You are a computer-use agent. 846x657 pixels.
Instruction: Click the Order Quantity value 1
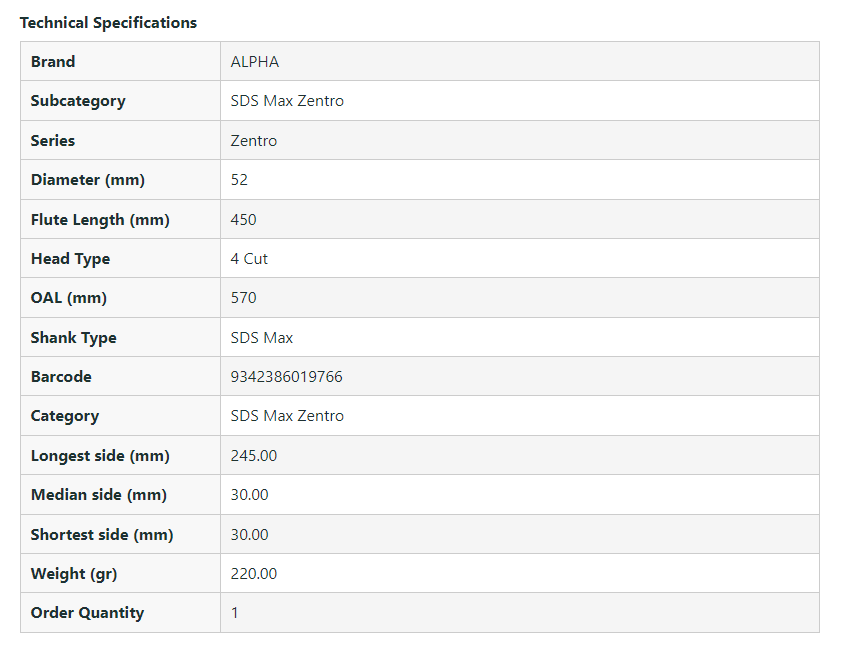[235, 613]
